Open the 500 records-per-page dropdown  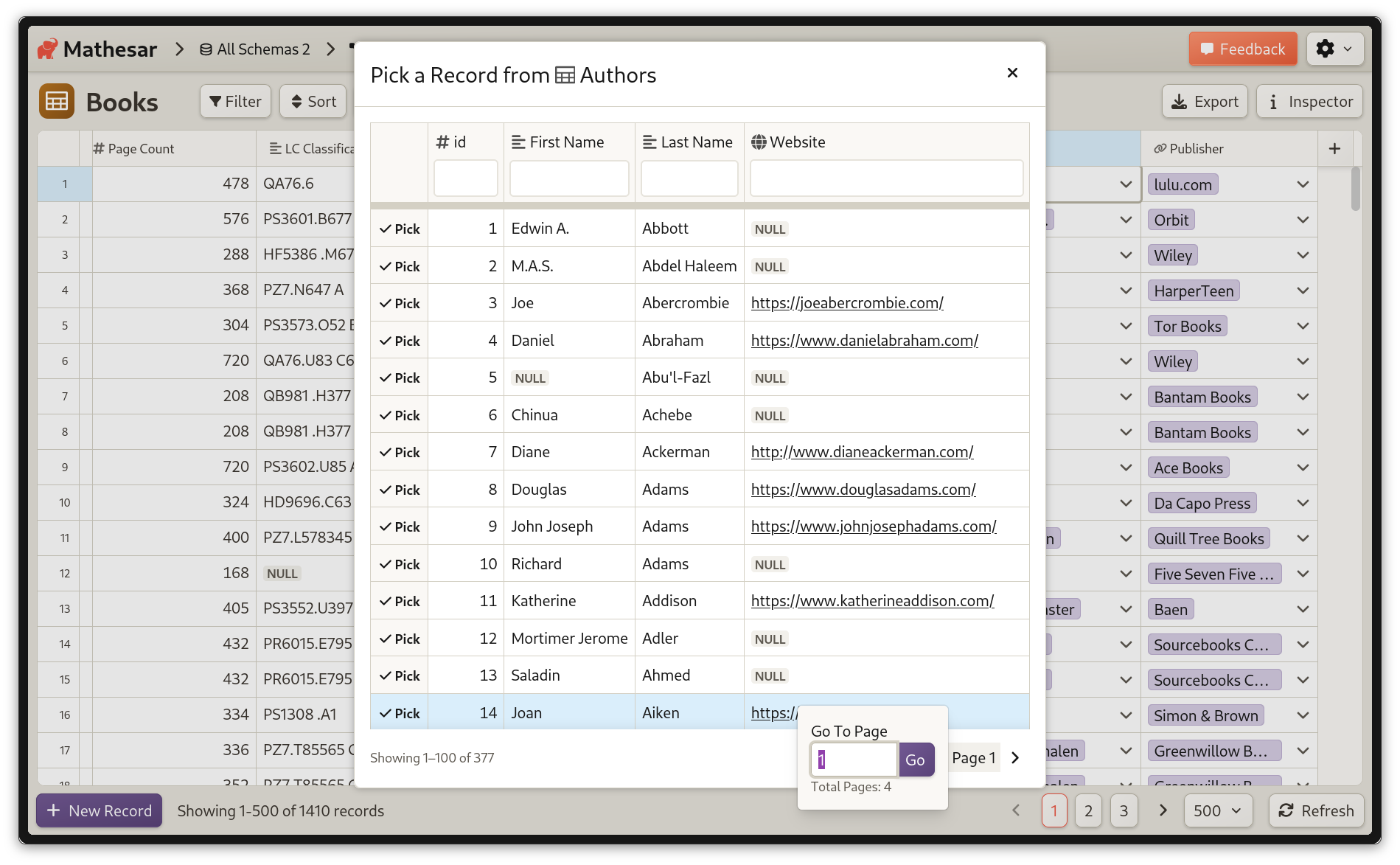(1217, 810)
